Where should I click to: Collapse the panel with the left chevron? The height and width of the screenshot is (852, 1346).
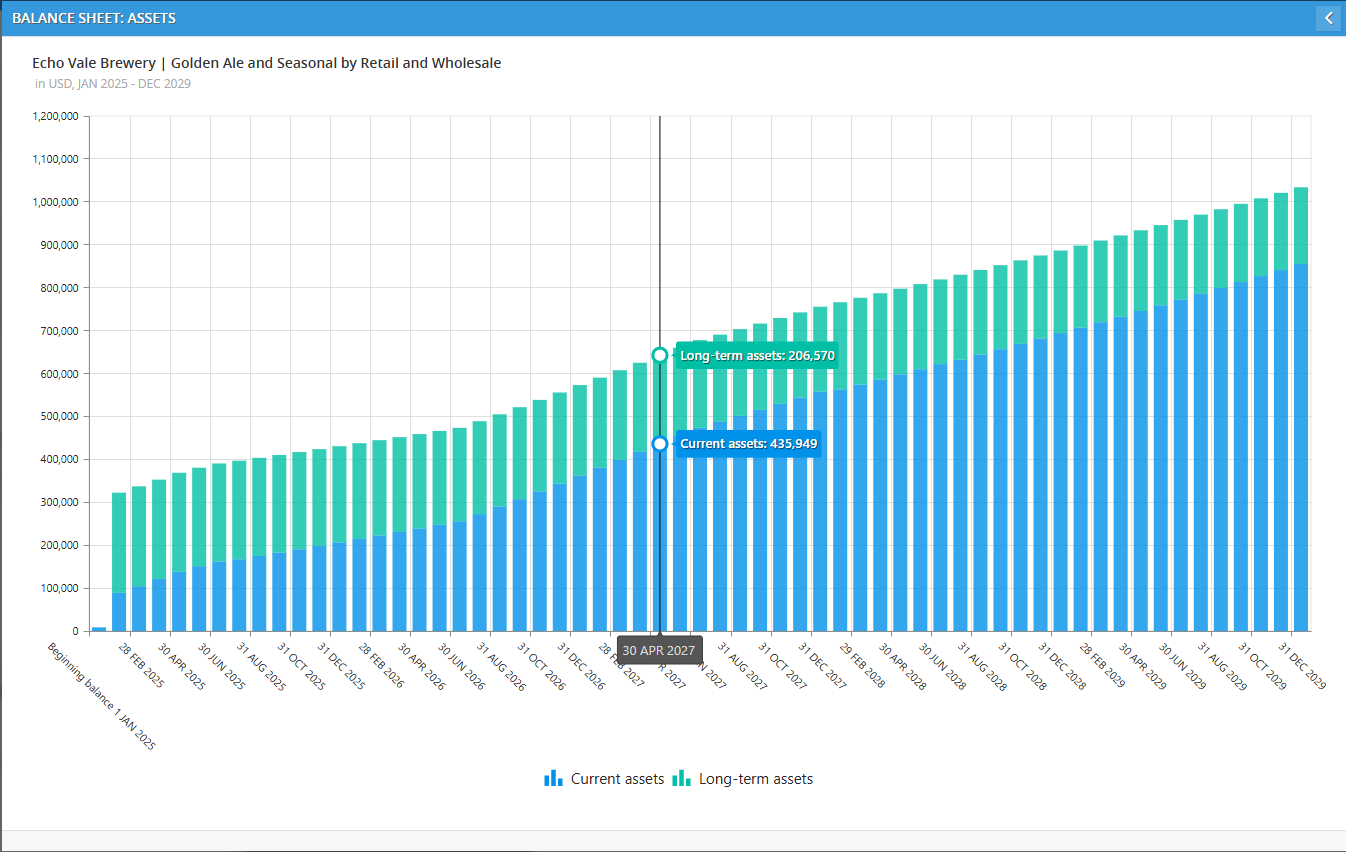tap(1328, 18)
